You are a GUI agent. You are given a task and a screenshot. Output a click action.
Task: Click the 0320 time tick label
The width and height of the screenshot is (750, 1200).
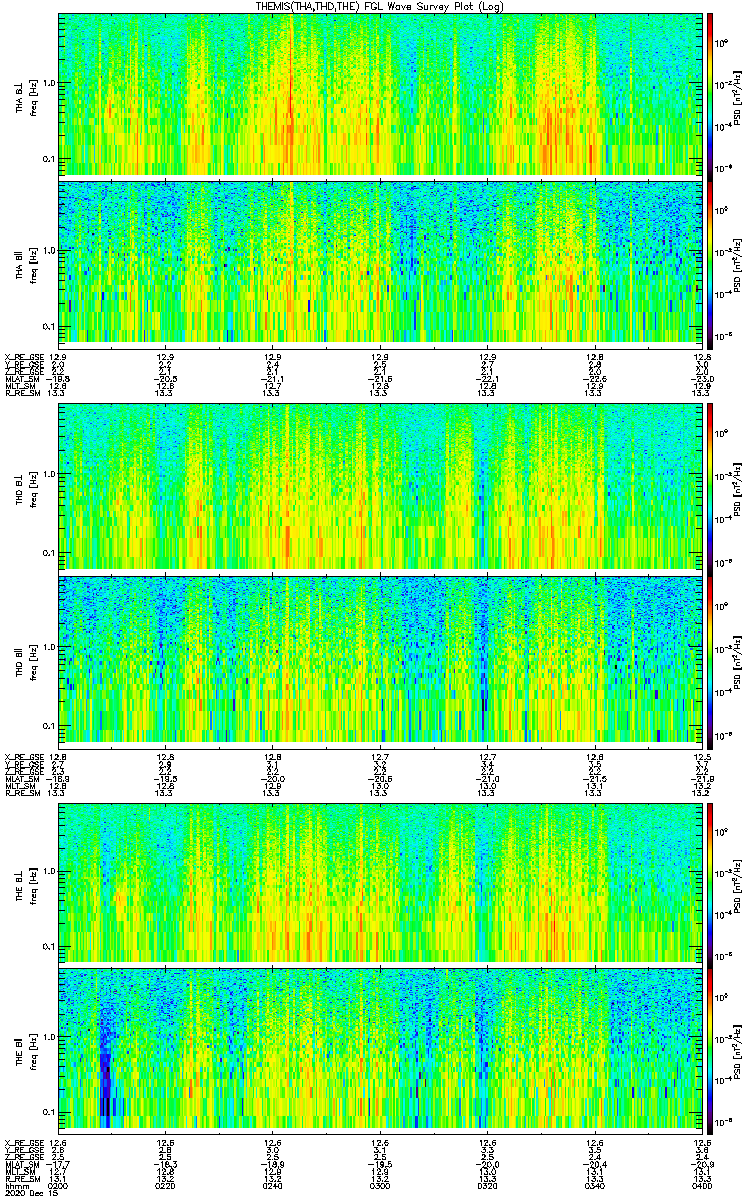pos(488,1185)
